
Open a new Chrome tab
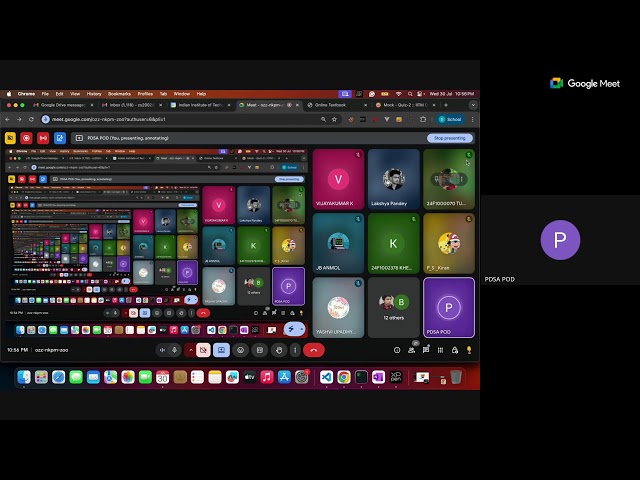[x=446, y=105]
